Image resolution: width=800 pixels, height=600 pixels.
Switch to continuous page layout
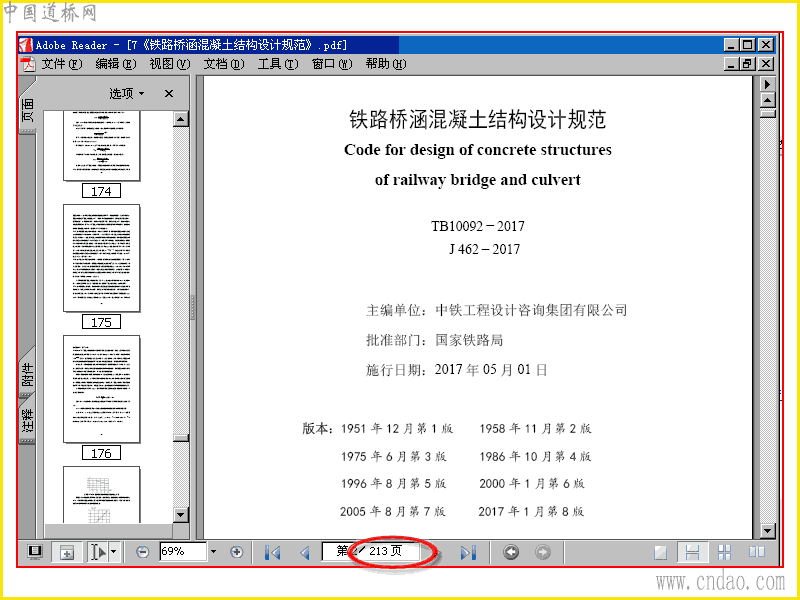pos(692,553)
